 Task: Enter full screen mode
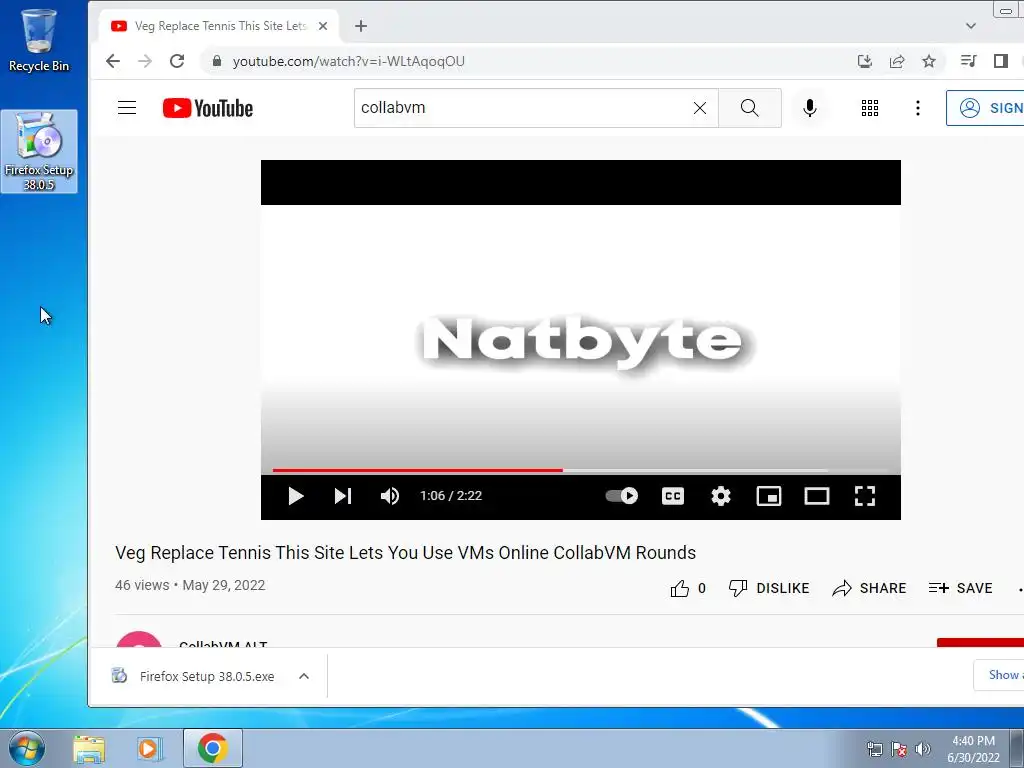pos(865,496)
